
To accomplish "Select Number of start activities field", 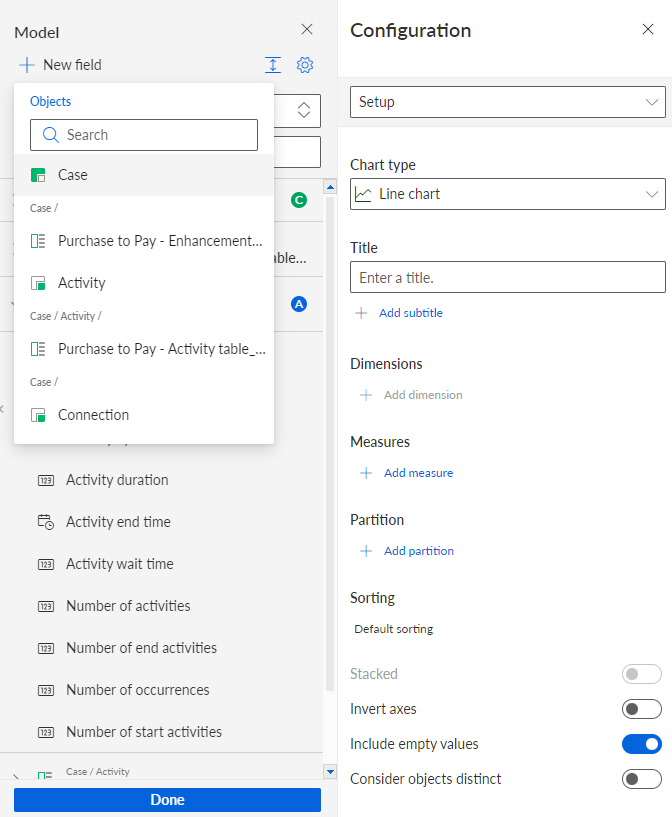I will coord(144,733).
